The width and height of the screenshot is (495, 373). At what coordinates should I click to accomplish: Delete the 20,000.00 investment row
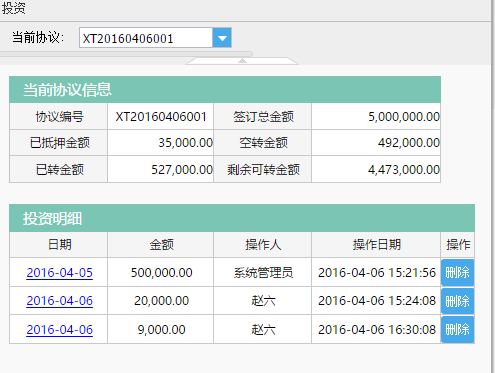pos(457,301)
